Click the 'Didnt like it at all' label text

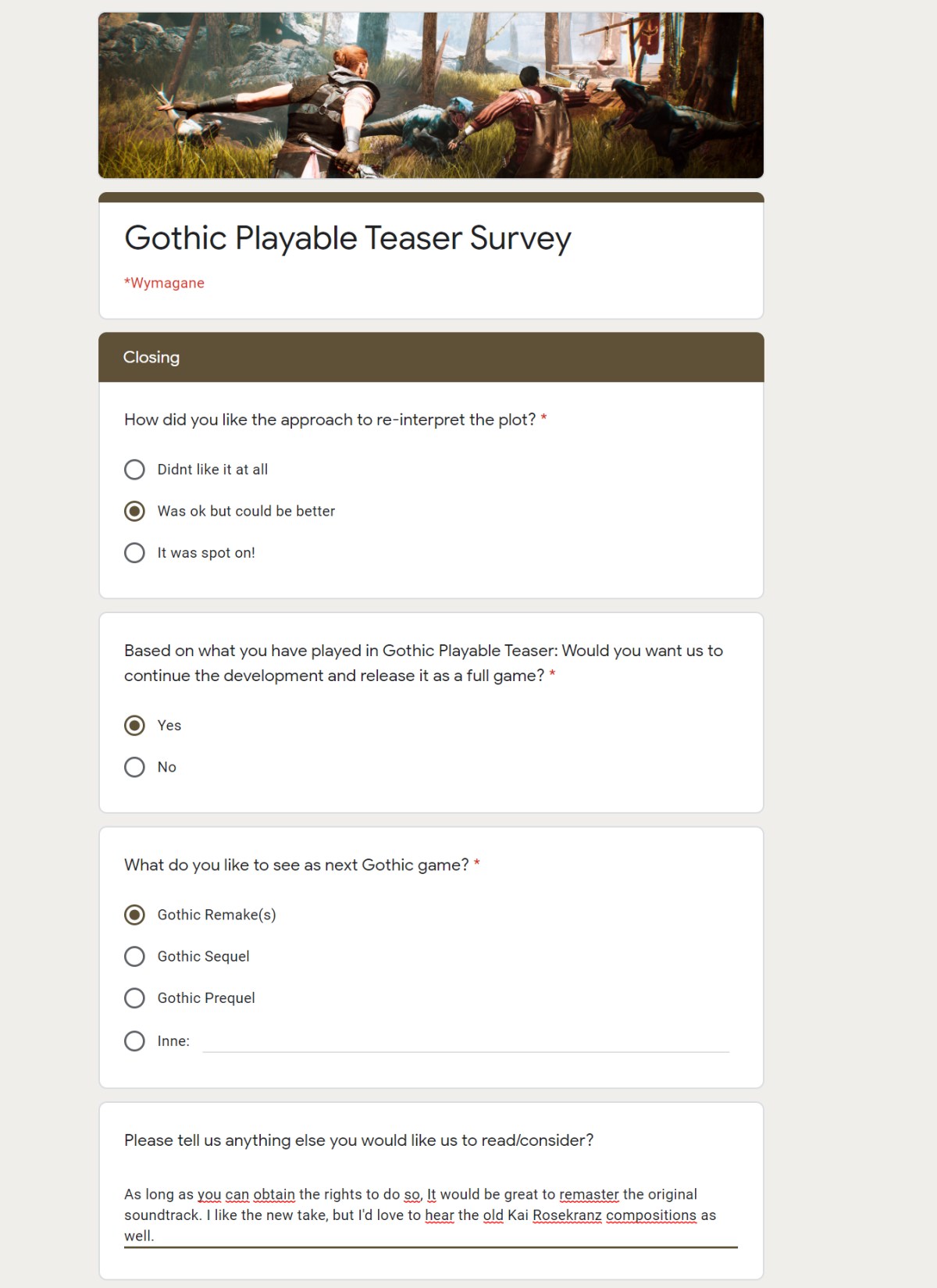click(212, 469)
